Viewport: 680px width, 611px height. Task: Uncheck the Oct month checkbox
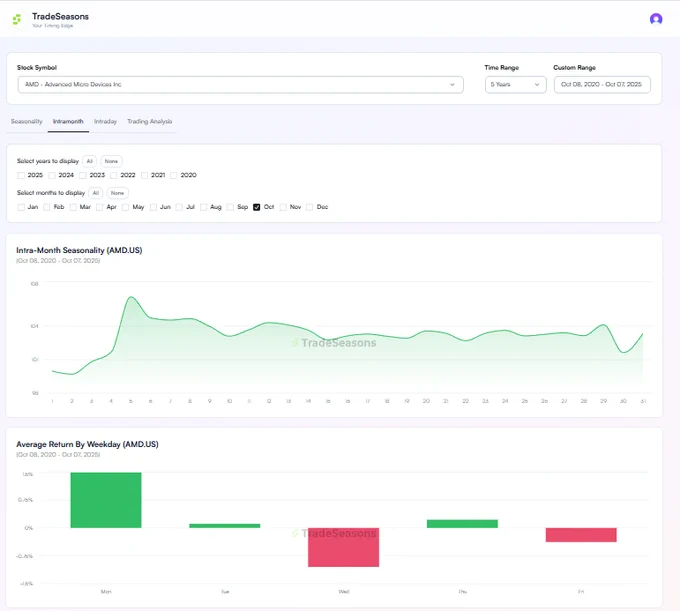(x=257, y=207)
